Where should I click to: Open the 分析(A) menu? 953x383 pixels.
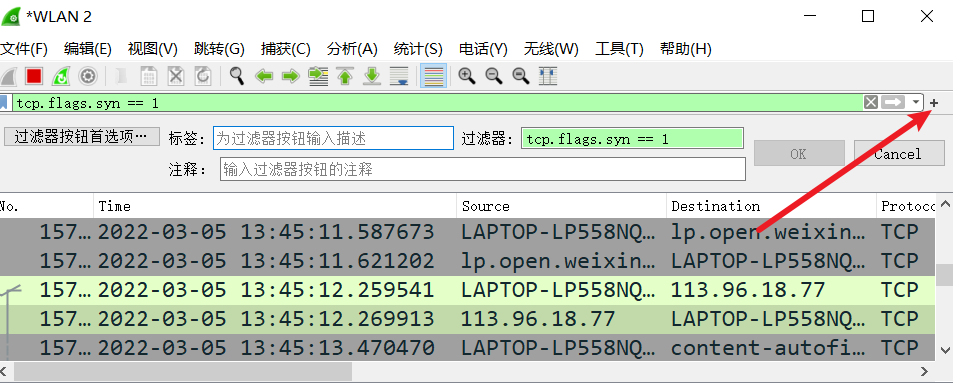pyautogui.click(x=352, y=49)
